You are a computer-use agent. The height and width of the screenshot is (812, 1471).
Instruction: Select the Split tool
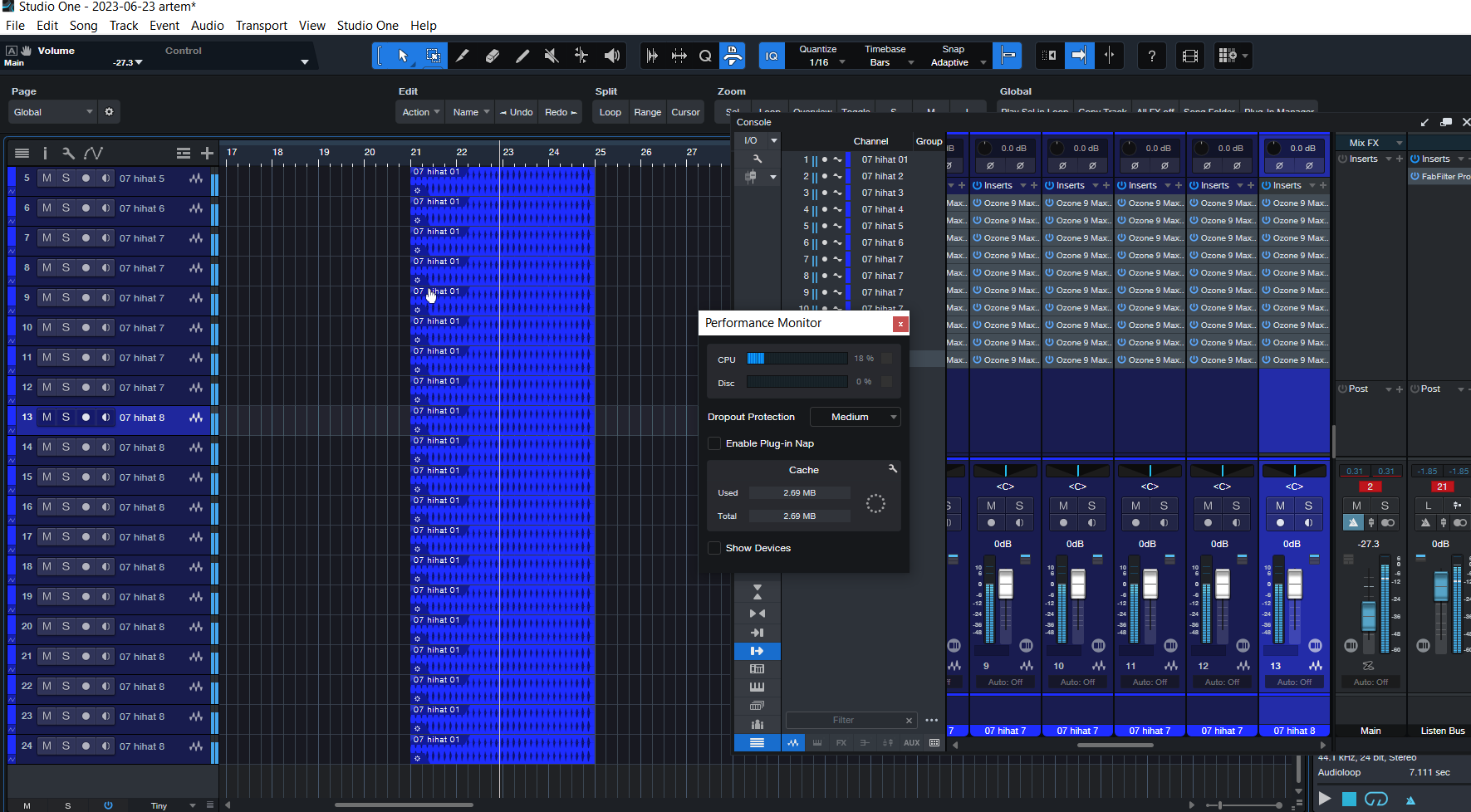[x=463, y=56]
